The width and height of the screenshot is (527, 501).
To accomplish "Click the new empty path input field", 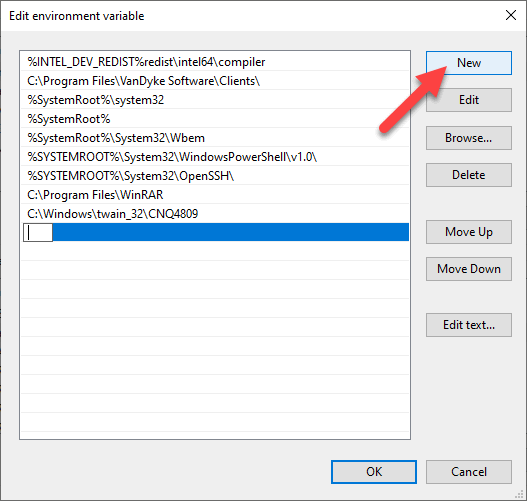I will click(x=38, y=233).
